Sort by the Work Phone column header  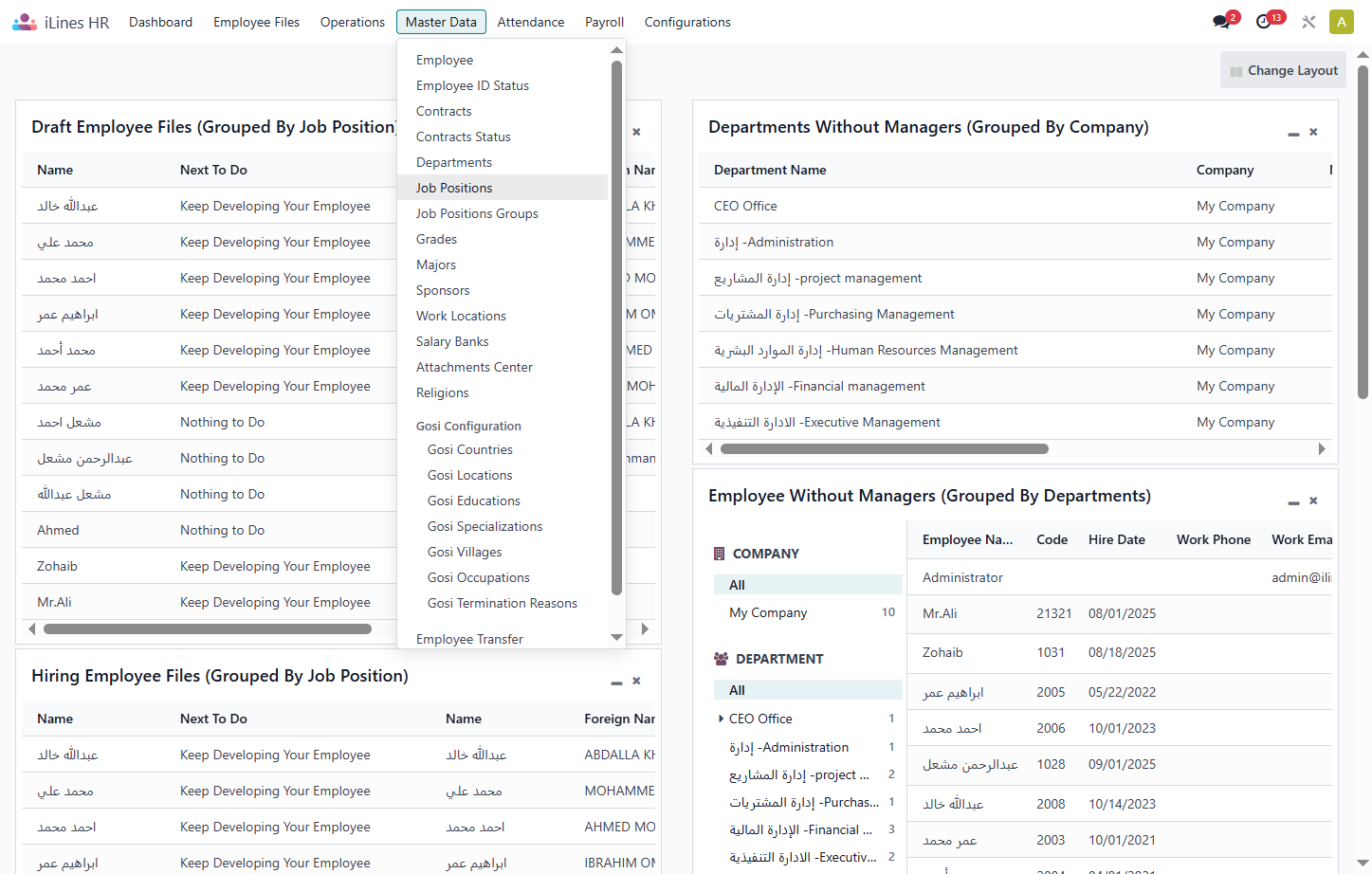1213,539
